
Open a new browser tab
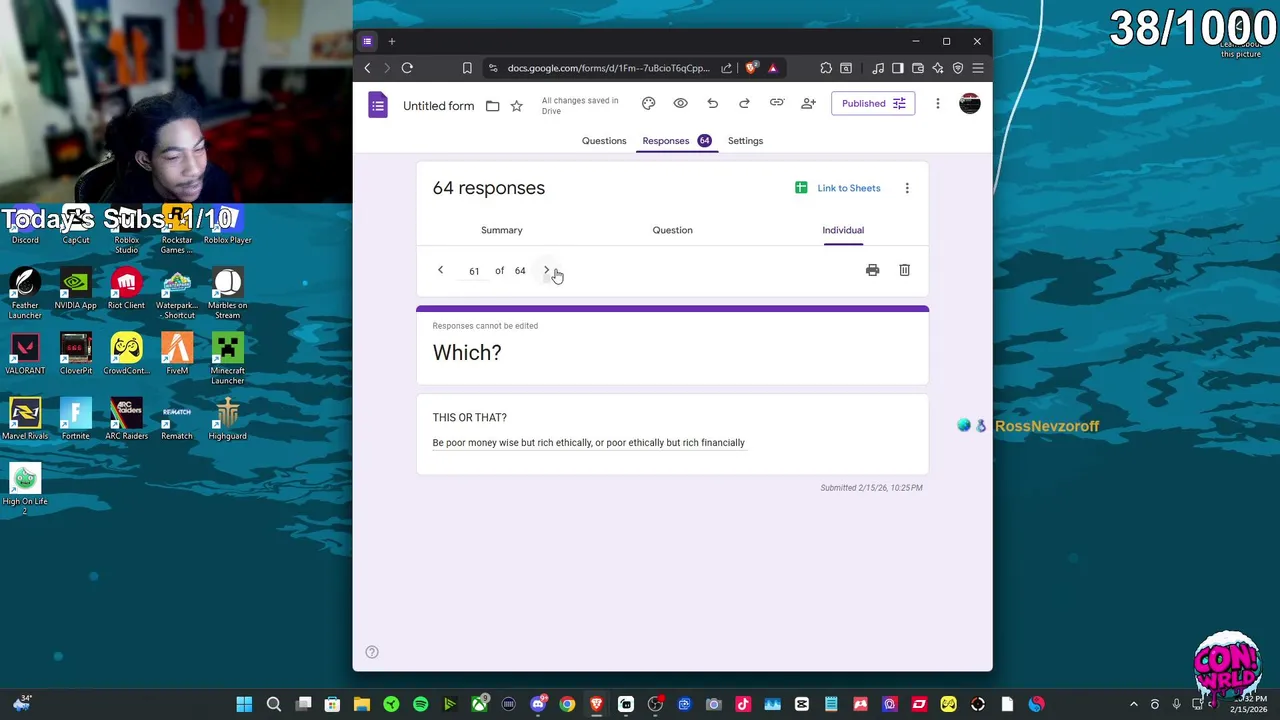click(392, 41)
